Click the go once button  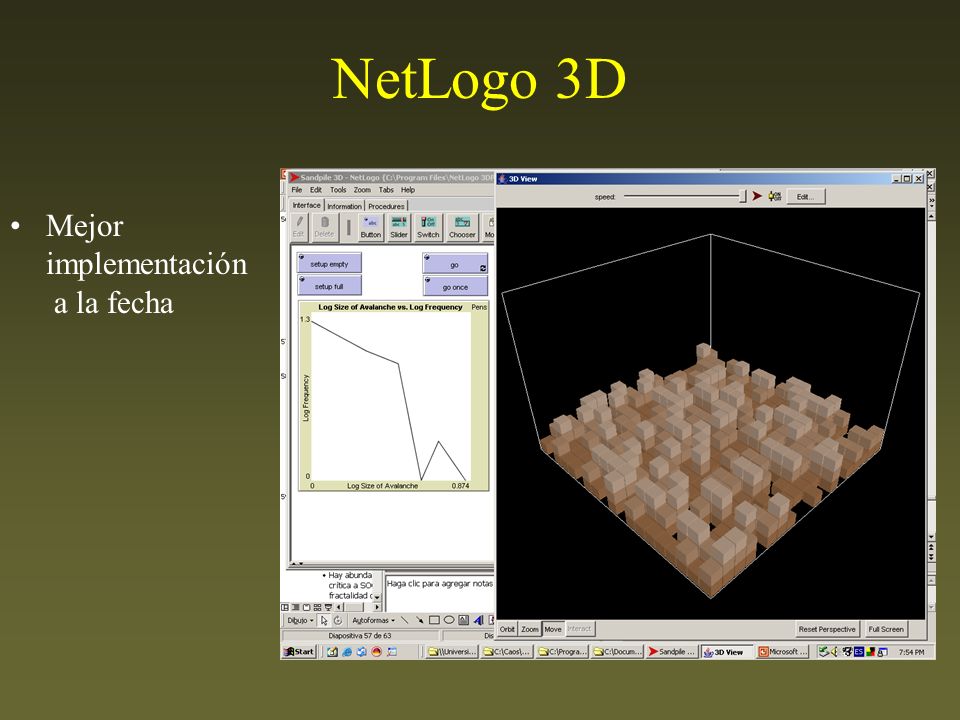(x=455, y=287)
